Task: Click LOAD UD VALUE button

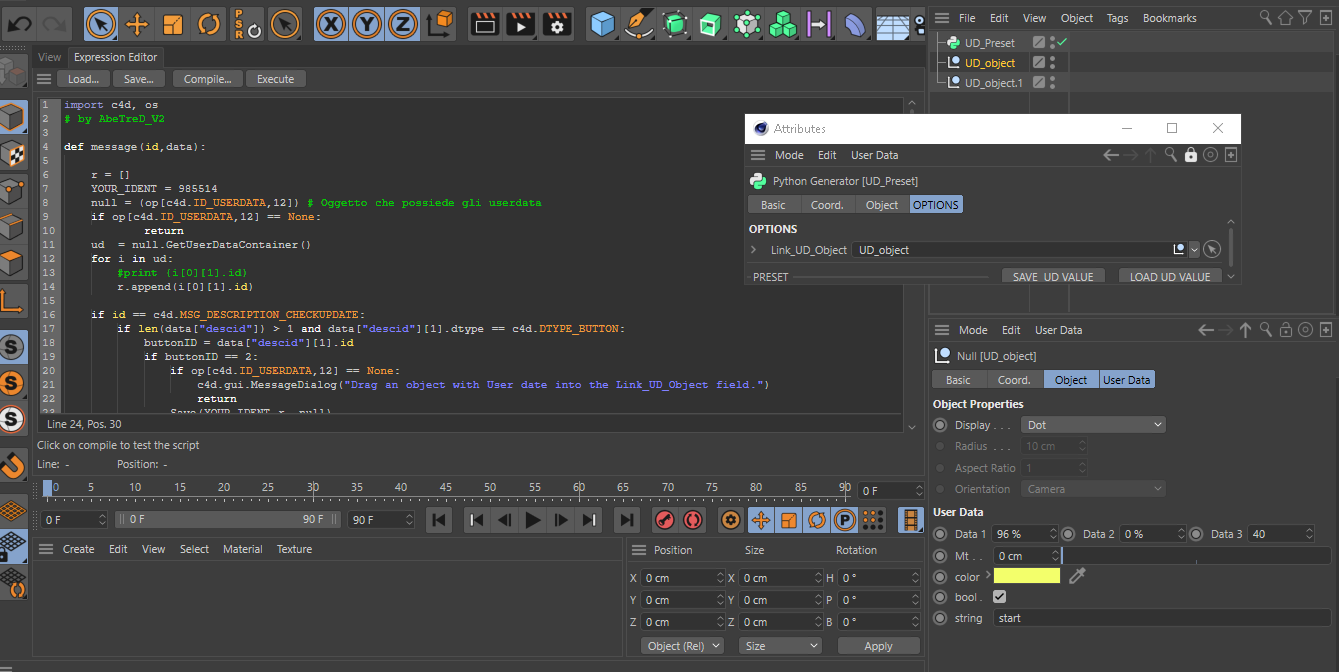Action: 1170,277
